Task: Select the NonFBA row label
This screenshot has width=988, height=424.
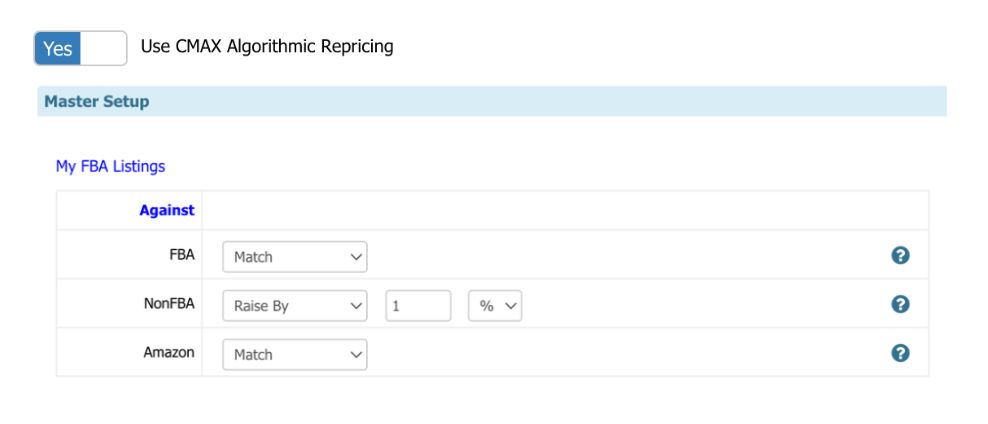Action: pyautogui.click(x=169, y=305)
